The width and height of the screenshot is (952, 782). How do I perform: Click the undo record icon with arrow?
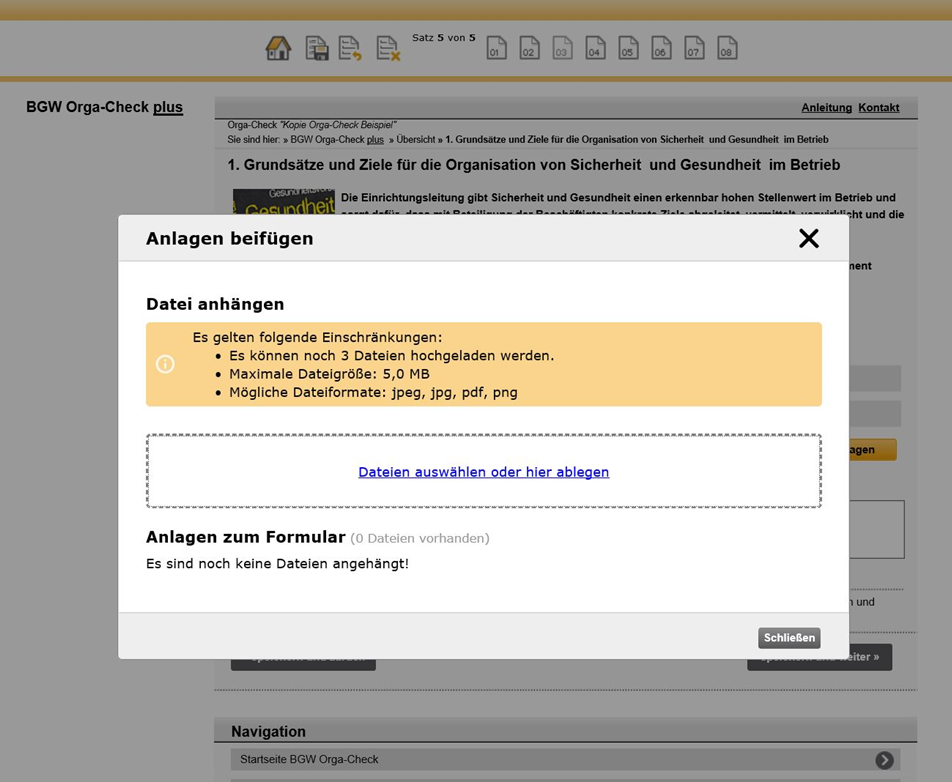coord(350,48)
